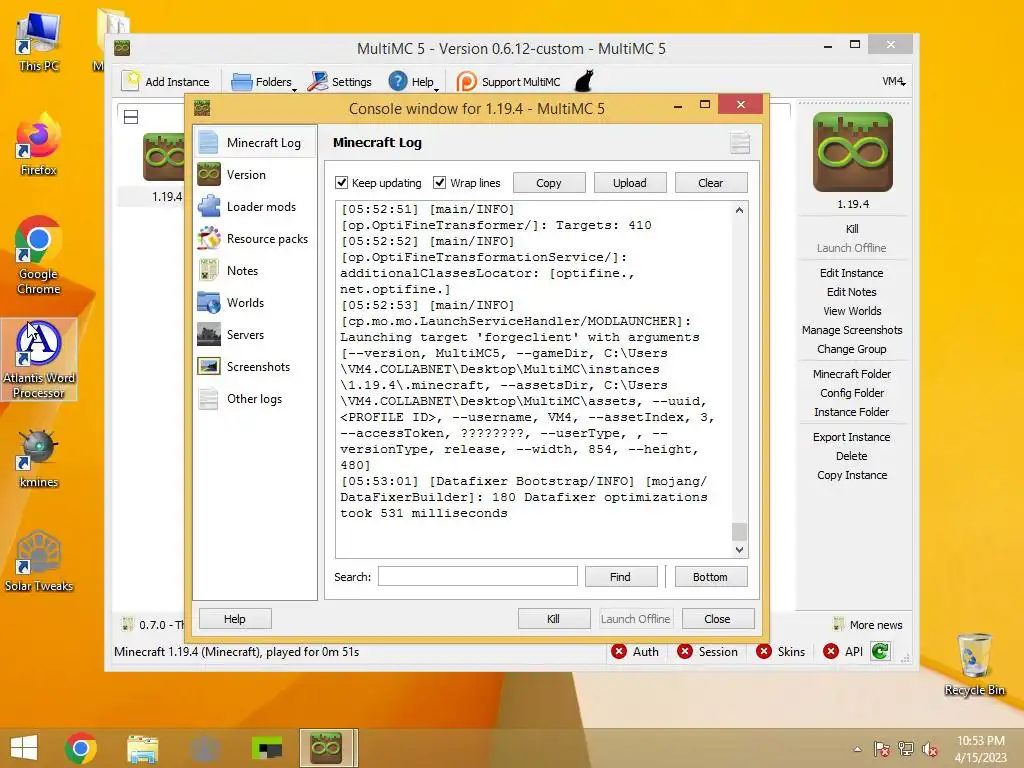Open the Minecraft Log page in the sidebar
The image size is (1024, 768).
point(255,142)
